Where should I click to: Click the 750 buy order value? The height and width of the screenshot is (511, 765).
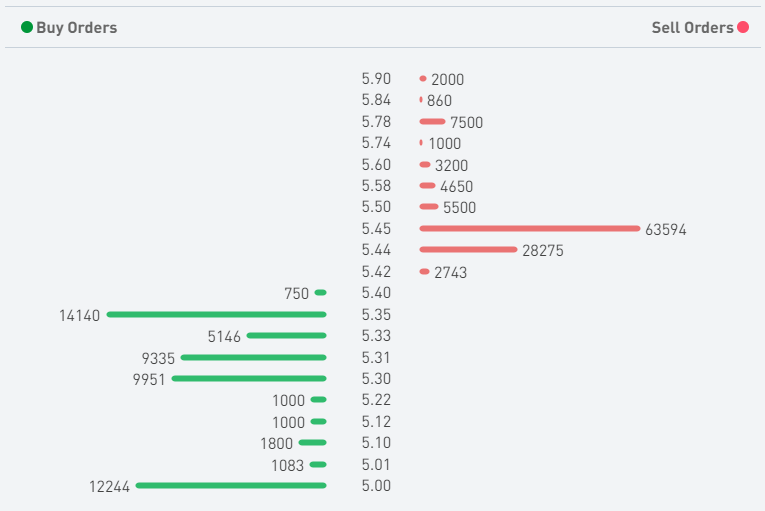coord(297,293)
